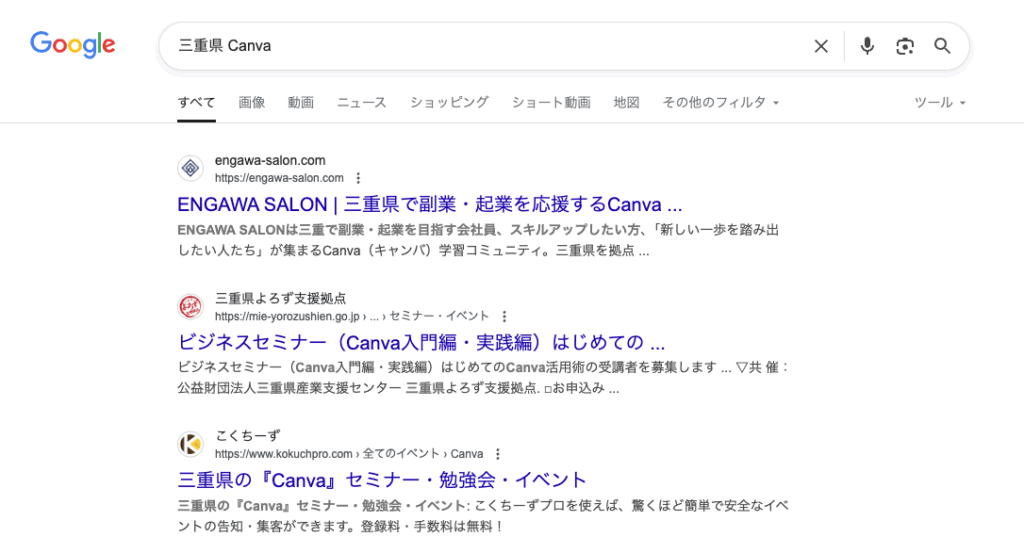Click the snippet mentioning 登録料・手数料は無料
The height and width of the screenshot is (553, 1024).
(483, 516)
